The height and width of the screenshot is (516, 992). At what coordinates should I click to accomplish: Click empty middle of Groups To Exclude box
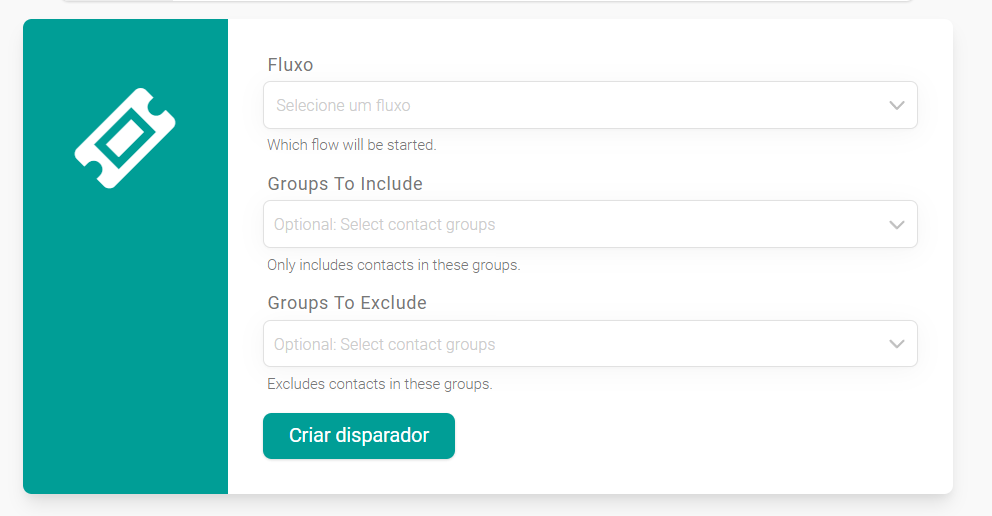point(680,344)
